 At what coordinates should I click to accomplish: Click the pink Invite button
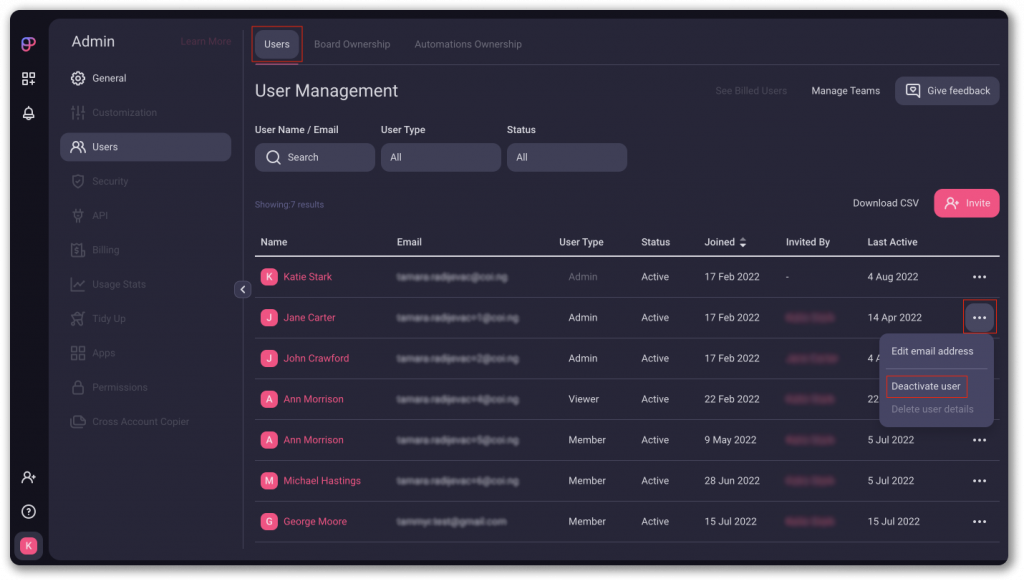[x=966, y=203]
